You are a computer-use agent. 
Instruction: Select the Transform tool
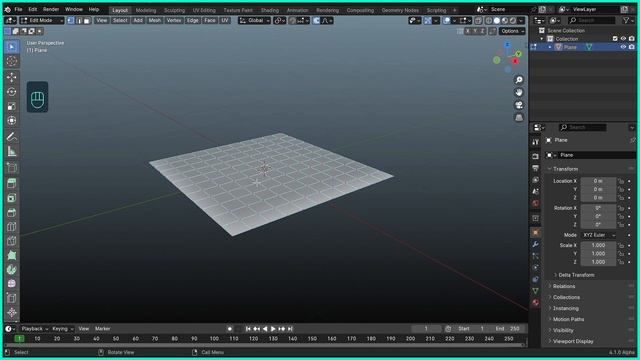12,120
